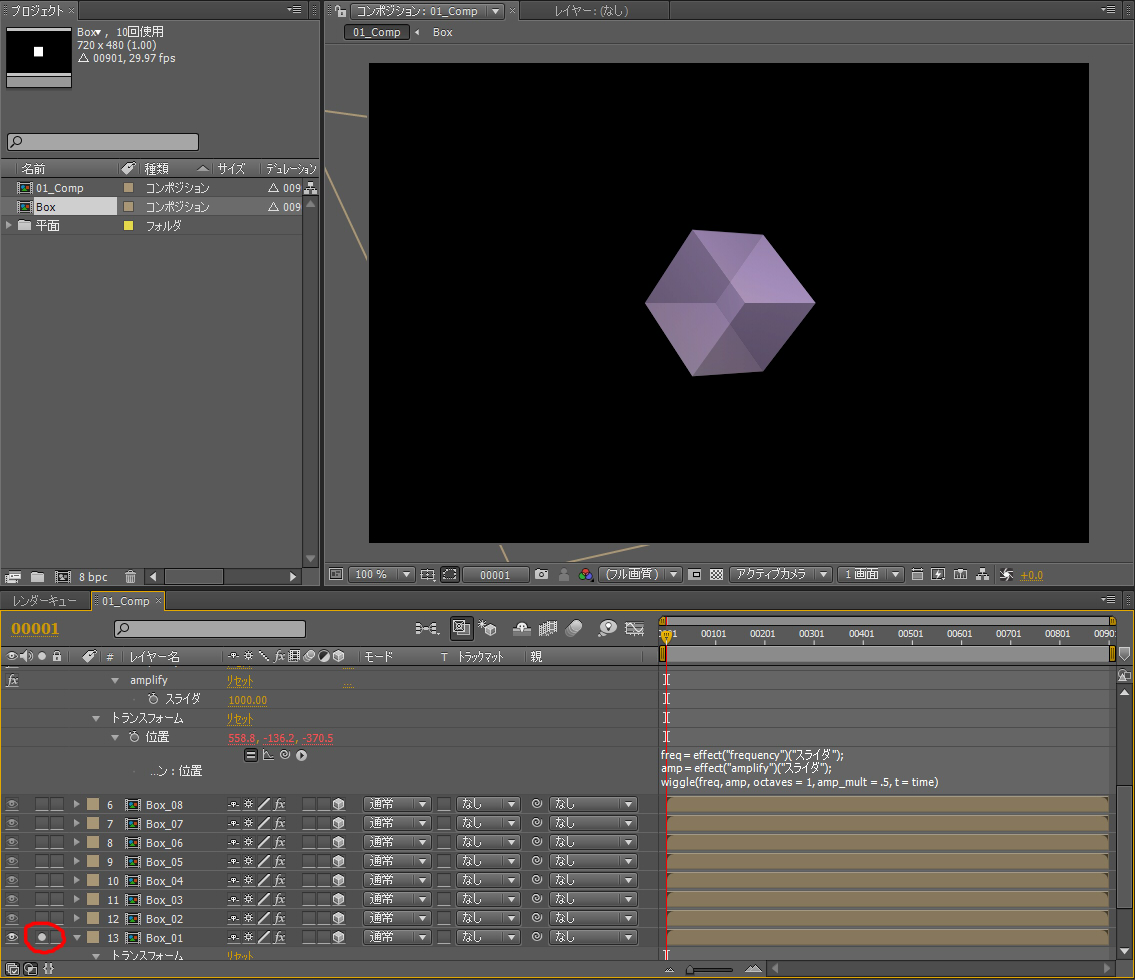Select the Box tab in composition navigator
The image size is (1135, 980).
(442, 32)
